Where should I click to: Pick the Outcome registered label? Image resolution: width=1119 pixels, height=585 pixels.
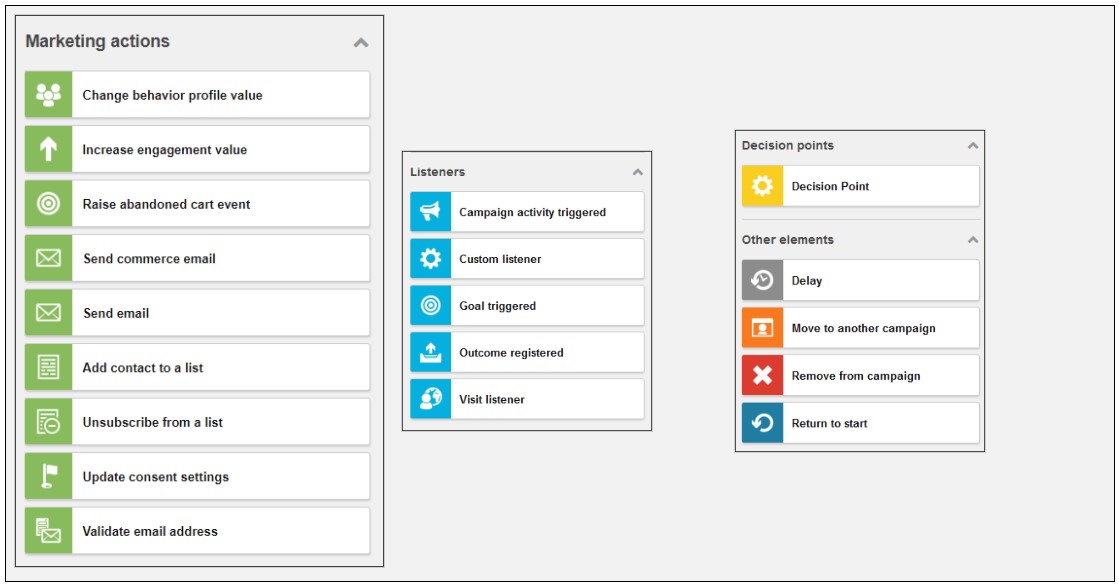511,352
